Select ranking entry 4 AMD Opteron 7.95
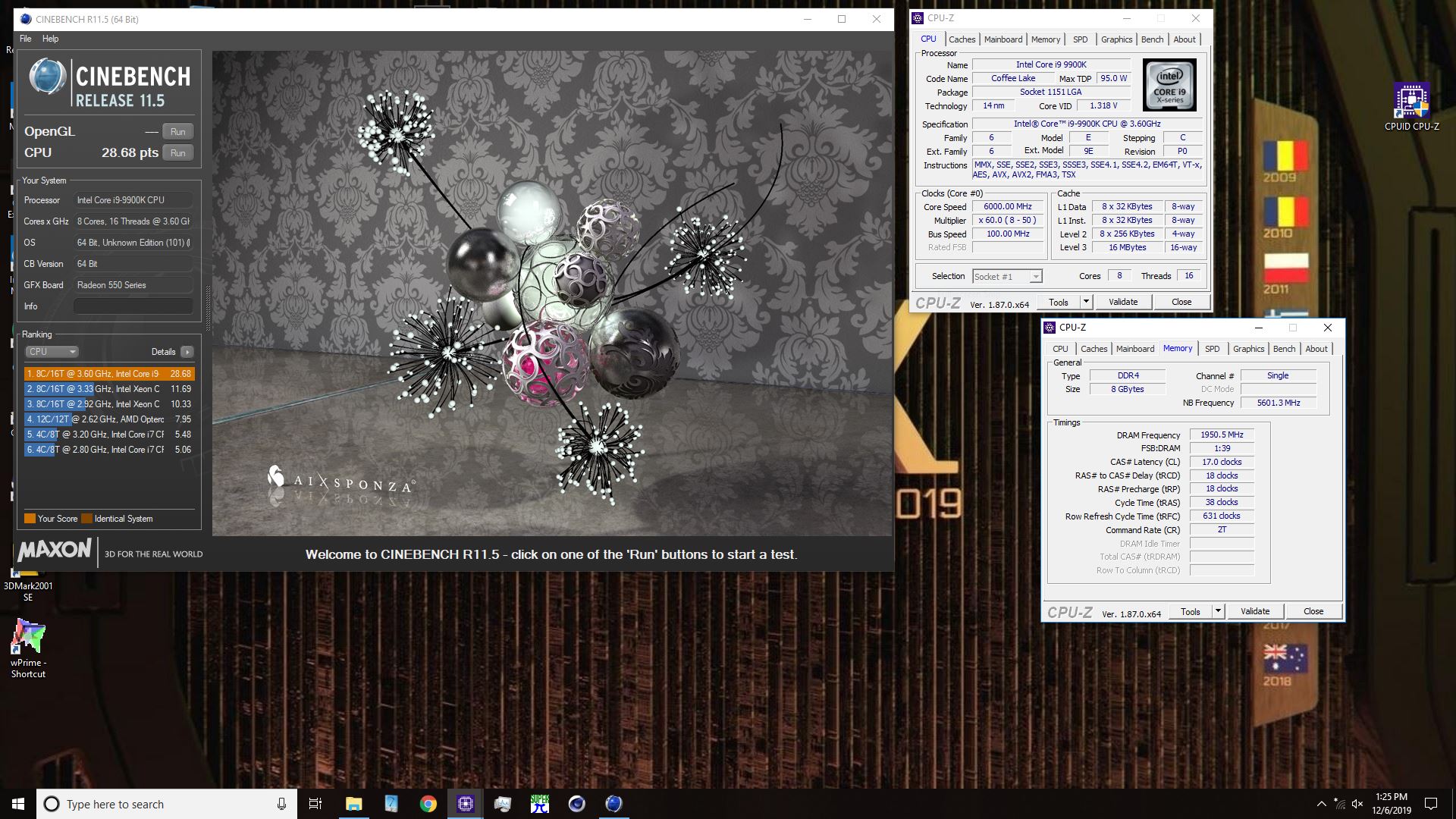1456x819 pixels. click(x=109, y=419)
